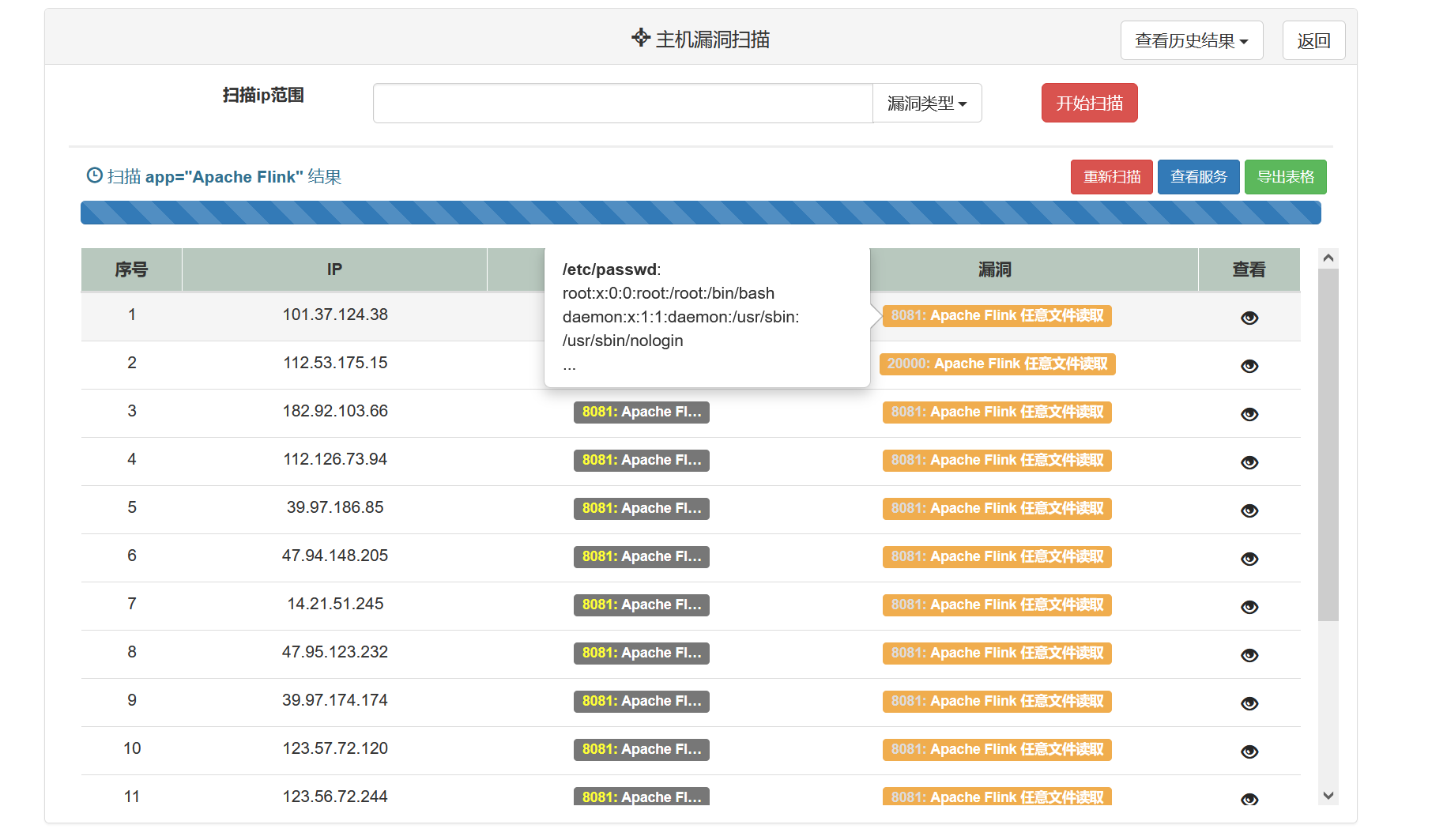Click the 20000: Apache Flink vulnerability tag
Screen dimensions: 1447x840
click(997, 363)
